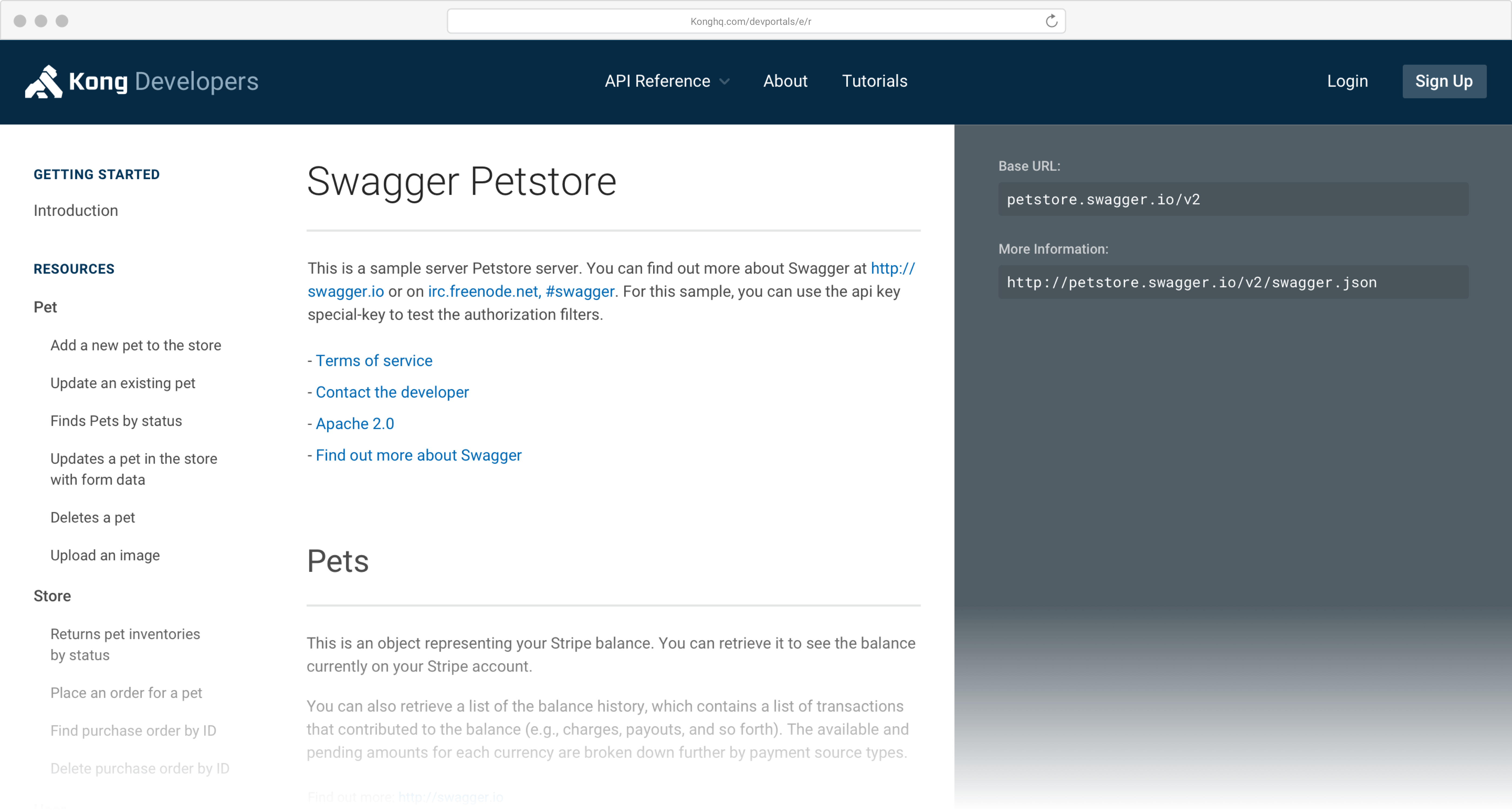Open the Apache 2.0 license link
Viewport: 1512px width, 810px height.
tap(355, 423)
